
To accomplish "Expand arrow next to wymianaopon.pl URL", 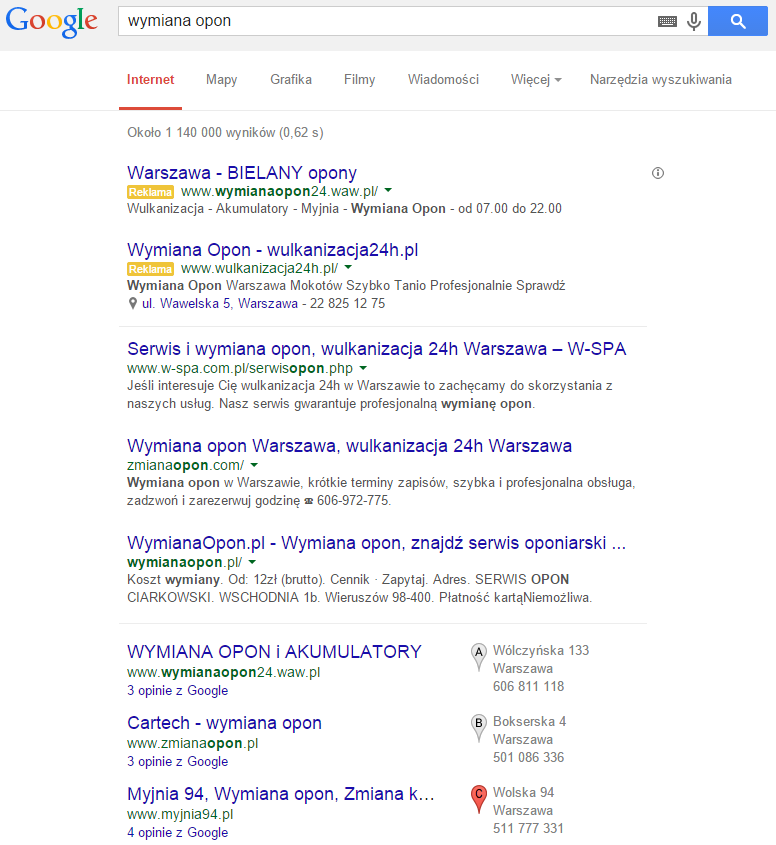I will pos(252,562).
